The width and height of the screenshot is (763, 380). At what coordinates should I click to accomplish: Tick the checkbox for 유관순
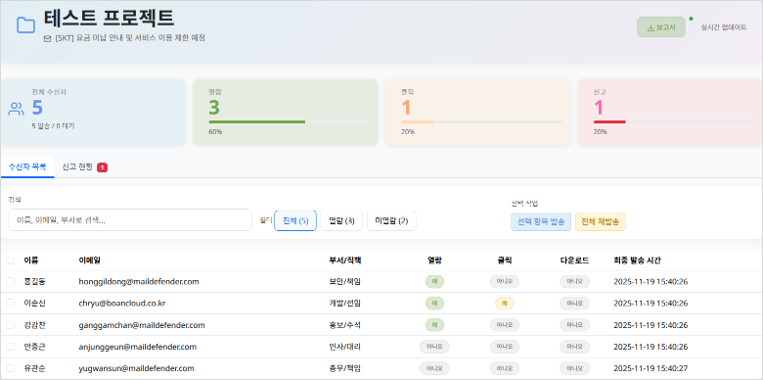tap(10, 368)
